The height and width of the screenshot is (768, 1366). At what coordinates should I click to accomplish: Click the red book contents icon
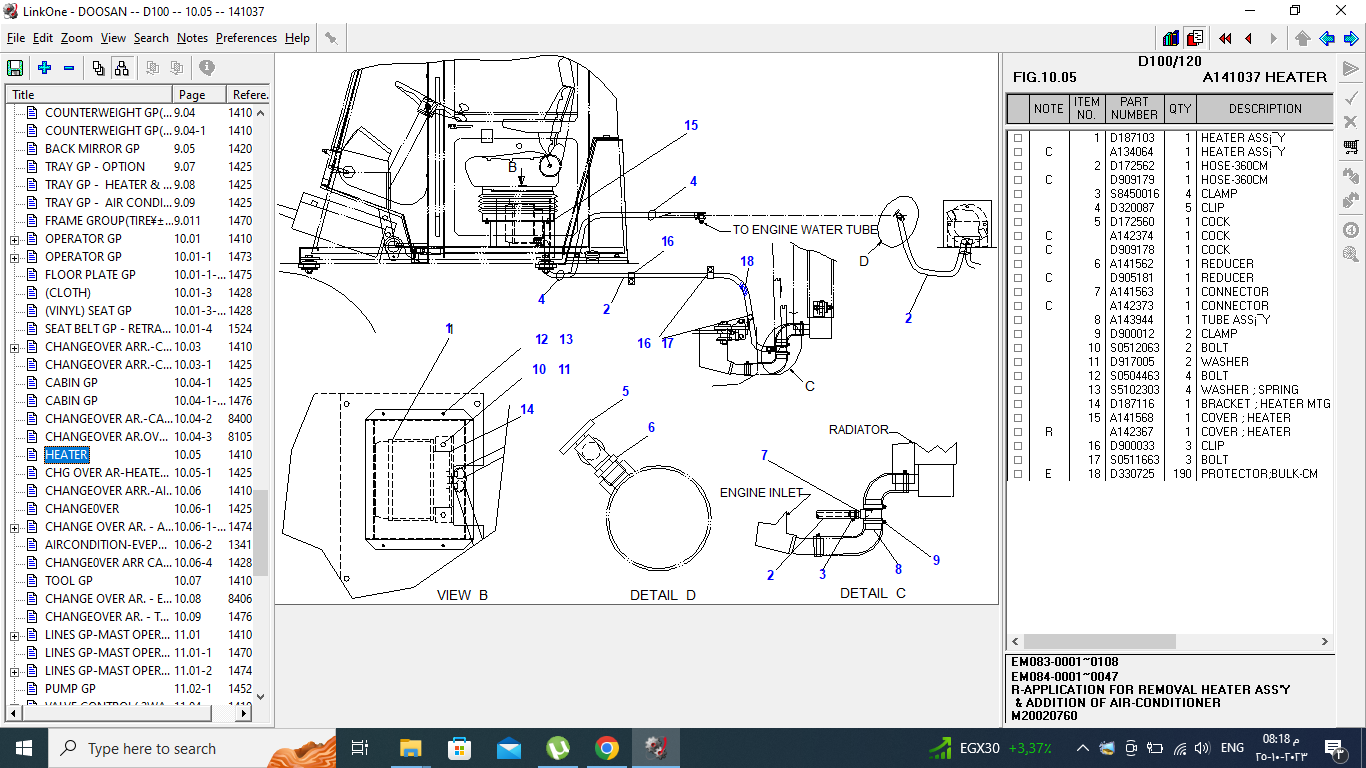pyautogui.click(x=1195, y=38)
